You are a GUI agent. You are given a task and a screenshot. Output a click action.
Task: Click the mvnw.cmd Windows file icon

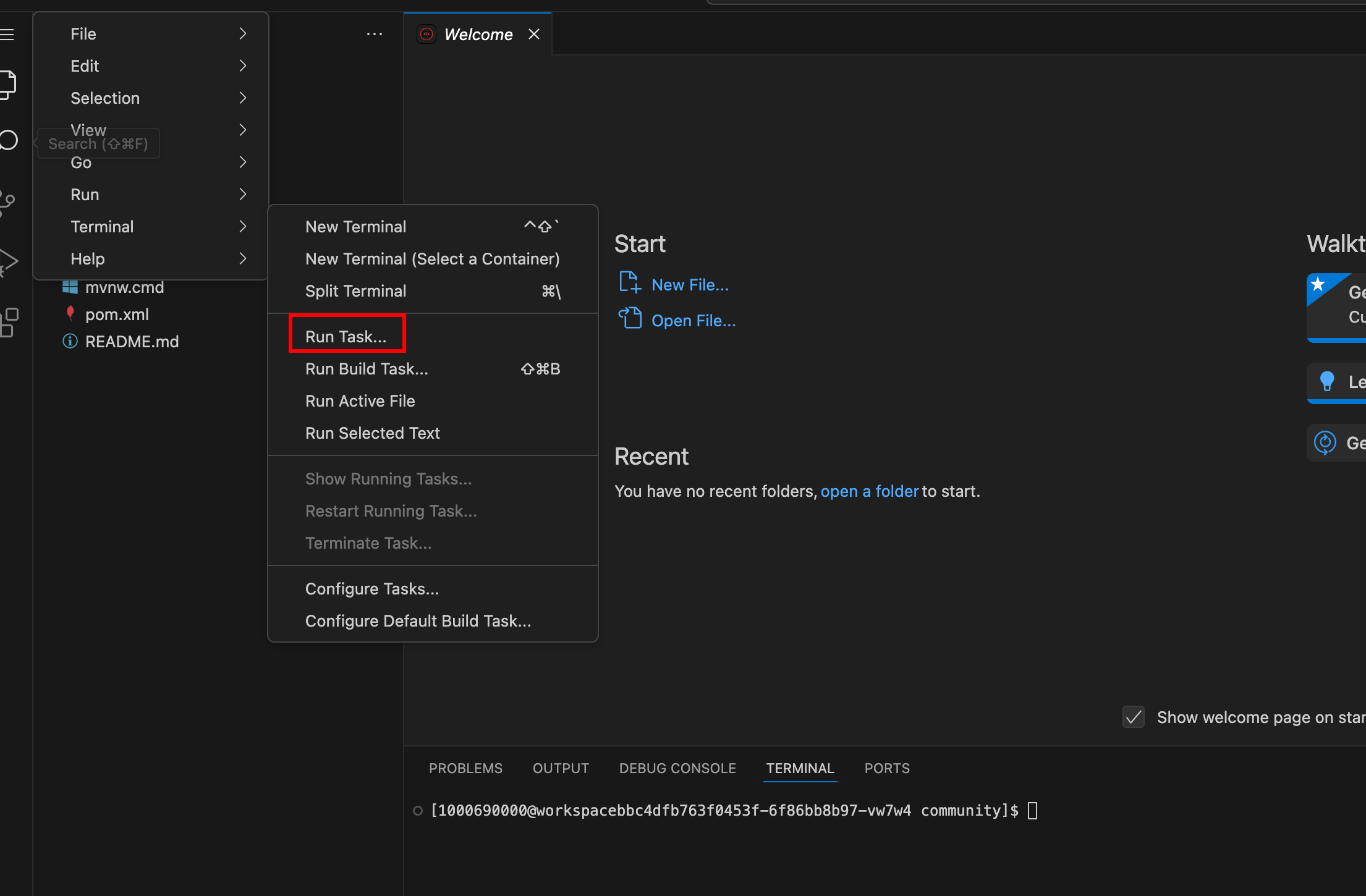pos(70,287)
